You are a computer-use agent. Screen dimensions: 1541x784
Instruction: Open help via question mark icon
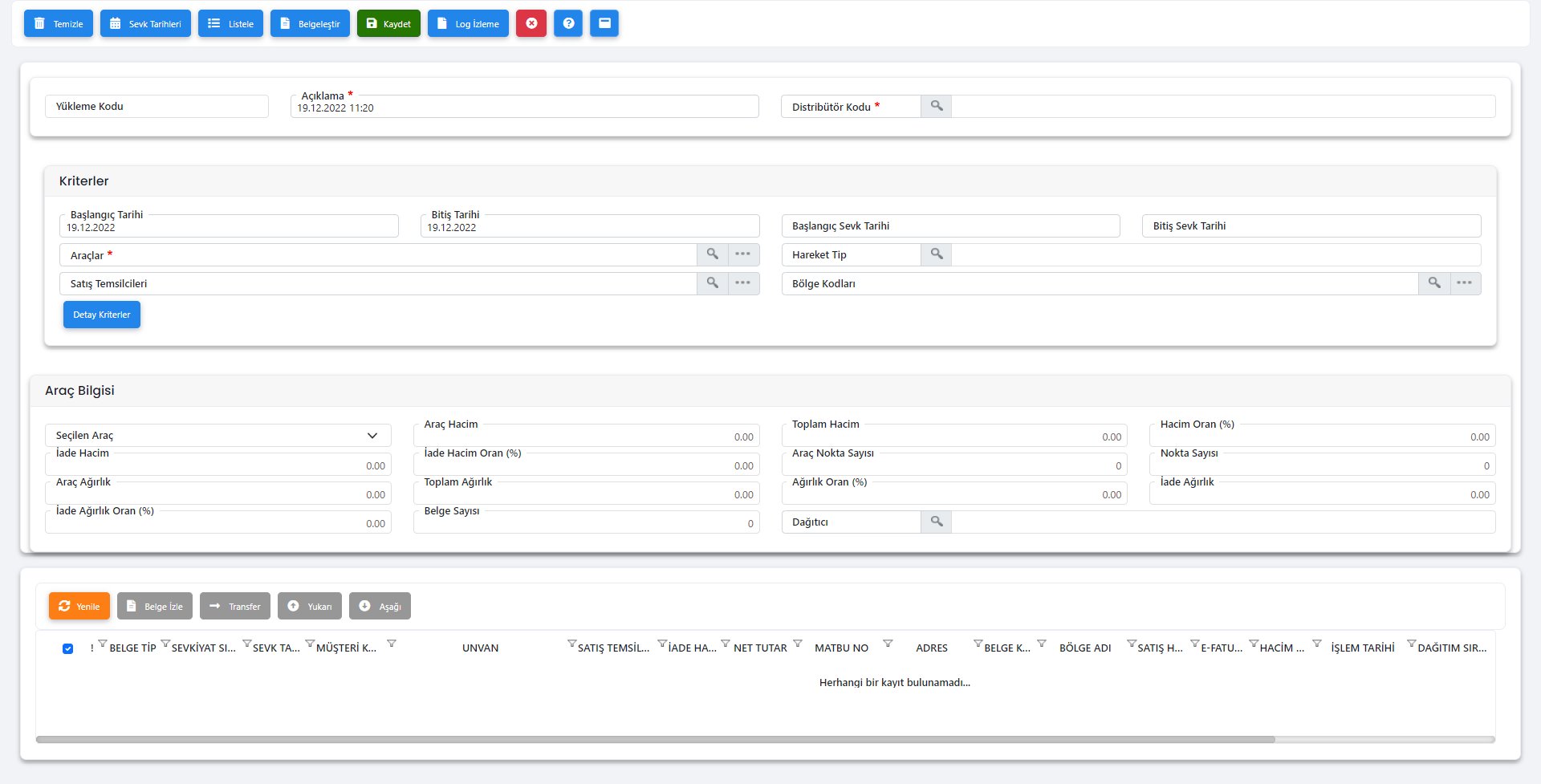pos(568,23)
